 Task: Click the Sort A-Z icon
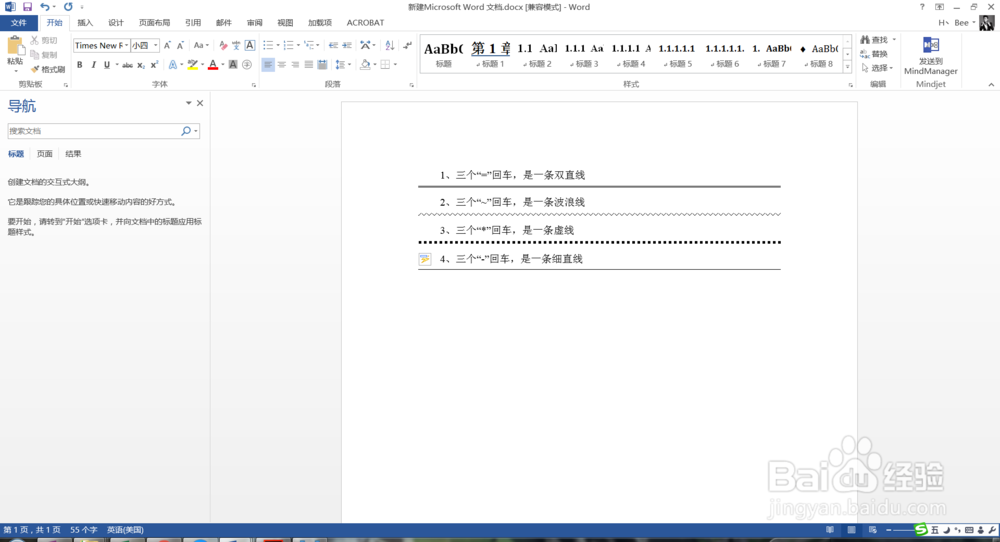click(390, 45)
